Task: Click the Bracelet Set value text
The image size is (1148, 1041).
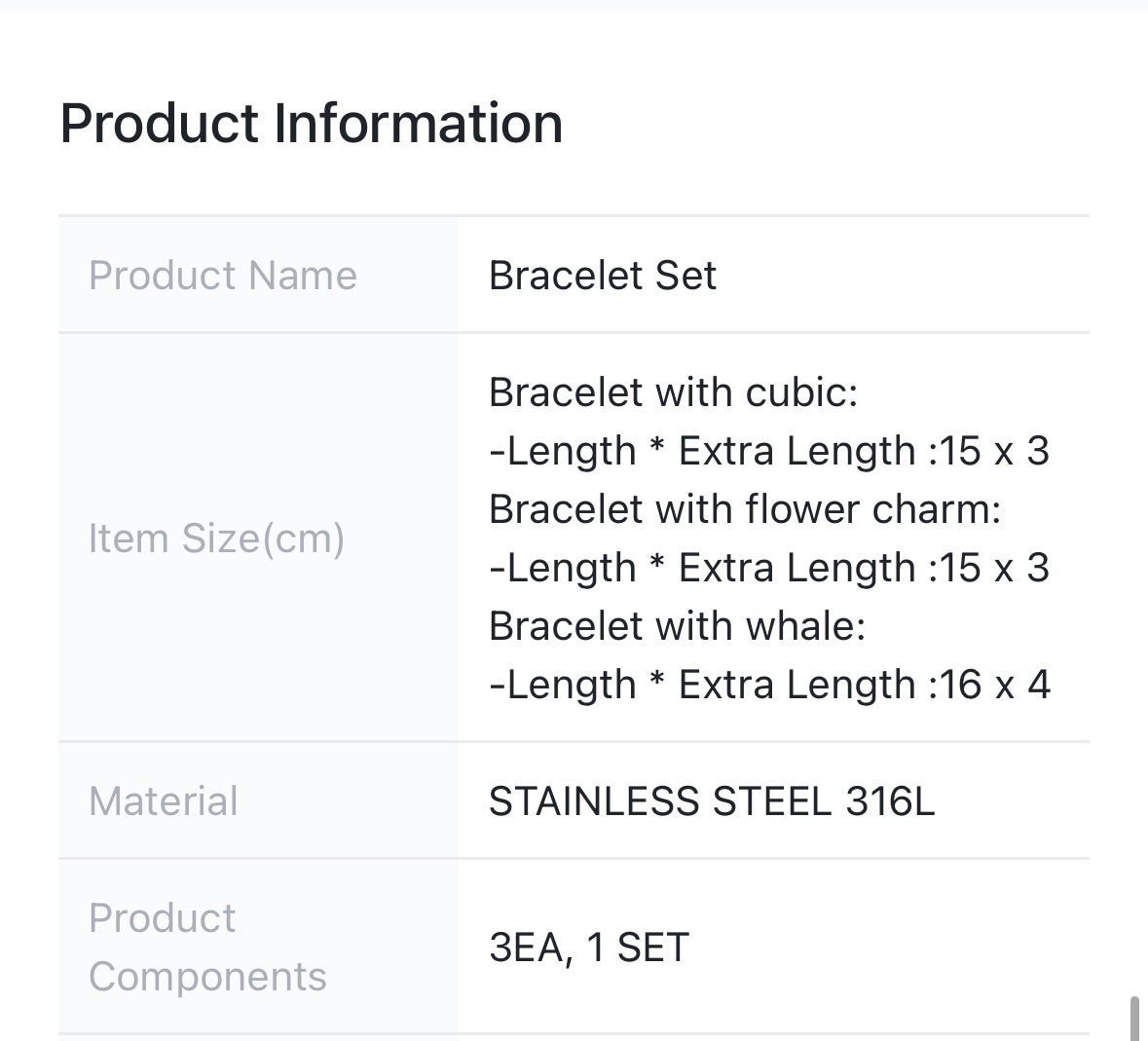Action: pos(603,276)
